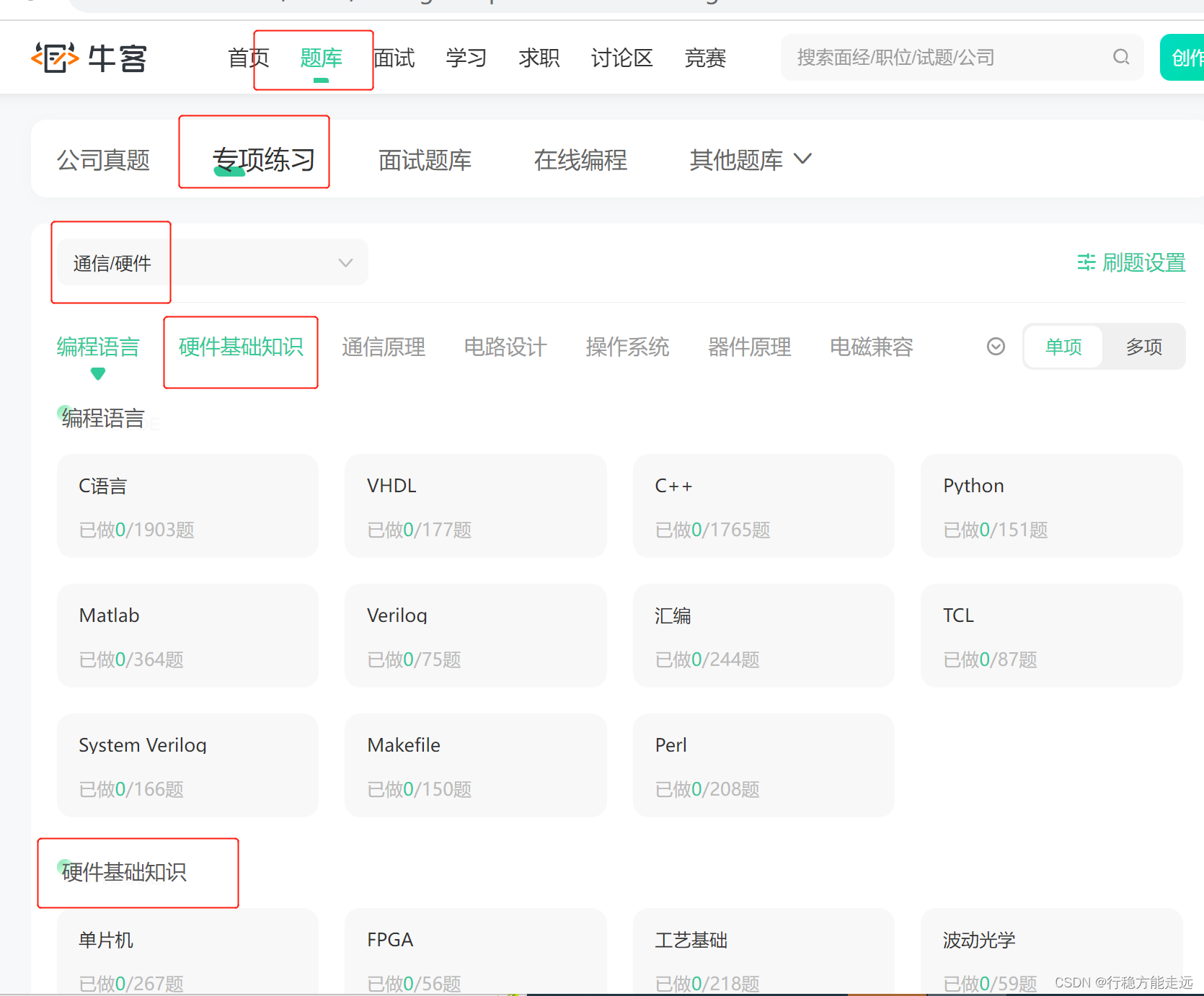1204x996 pixels.
Task: Click the circled chevron expand categories icon
Action: click(996, 347)
